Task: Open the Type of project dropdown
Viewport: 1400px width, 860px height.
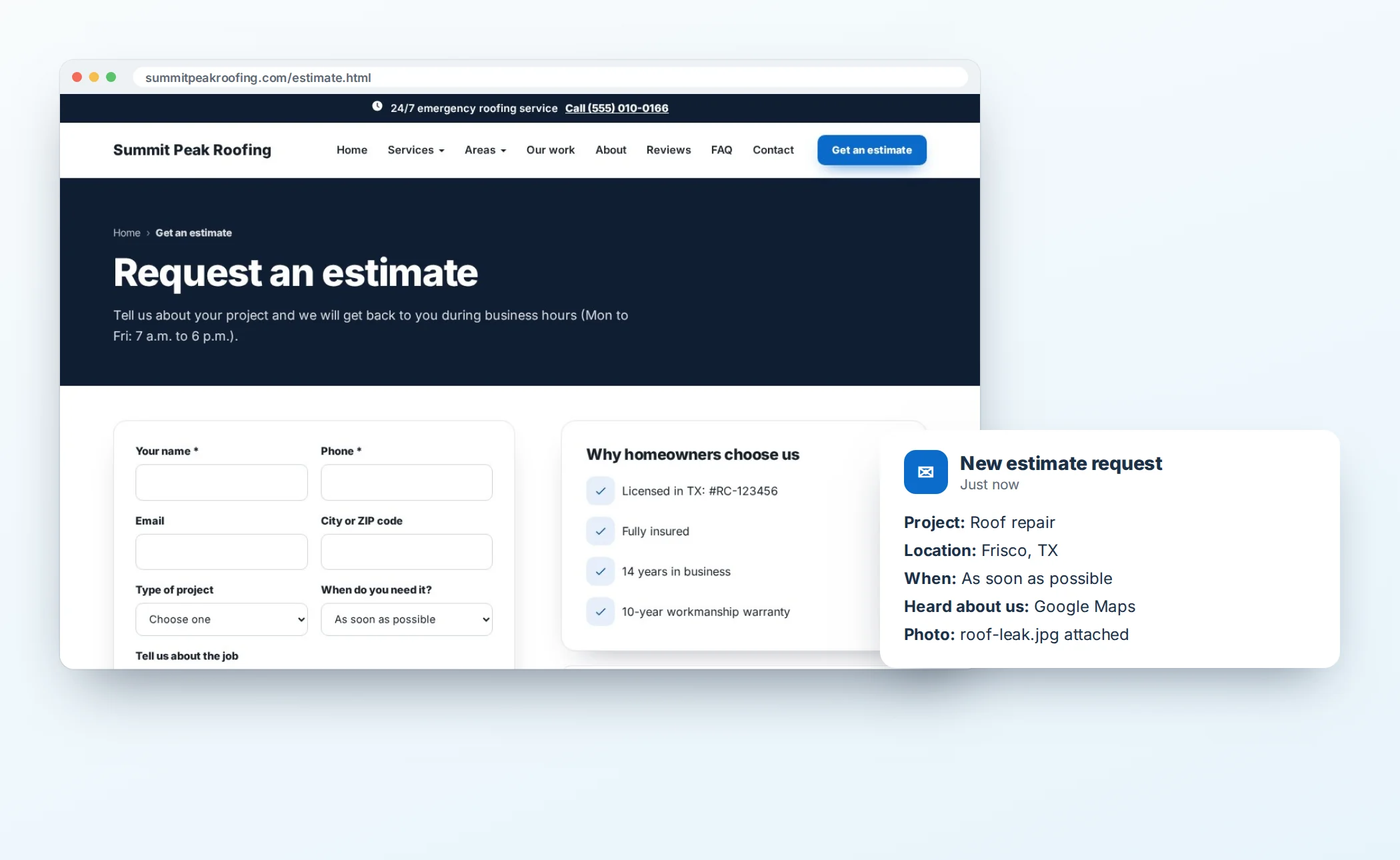Action: pyautogui.click(x=221, y=619)
